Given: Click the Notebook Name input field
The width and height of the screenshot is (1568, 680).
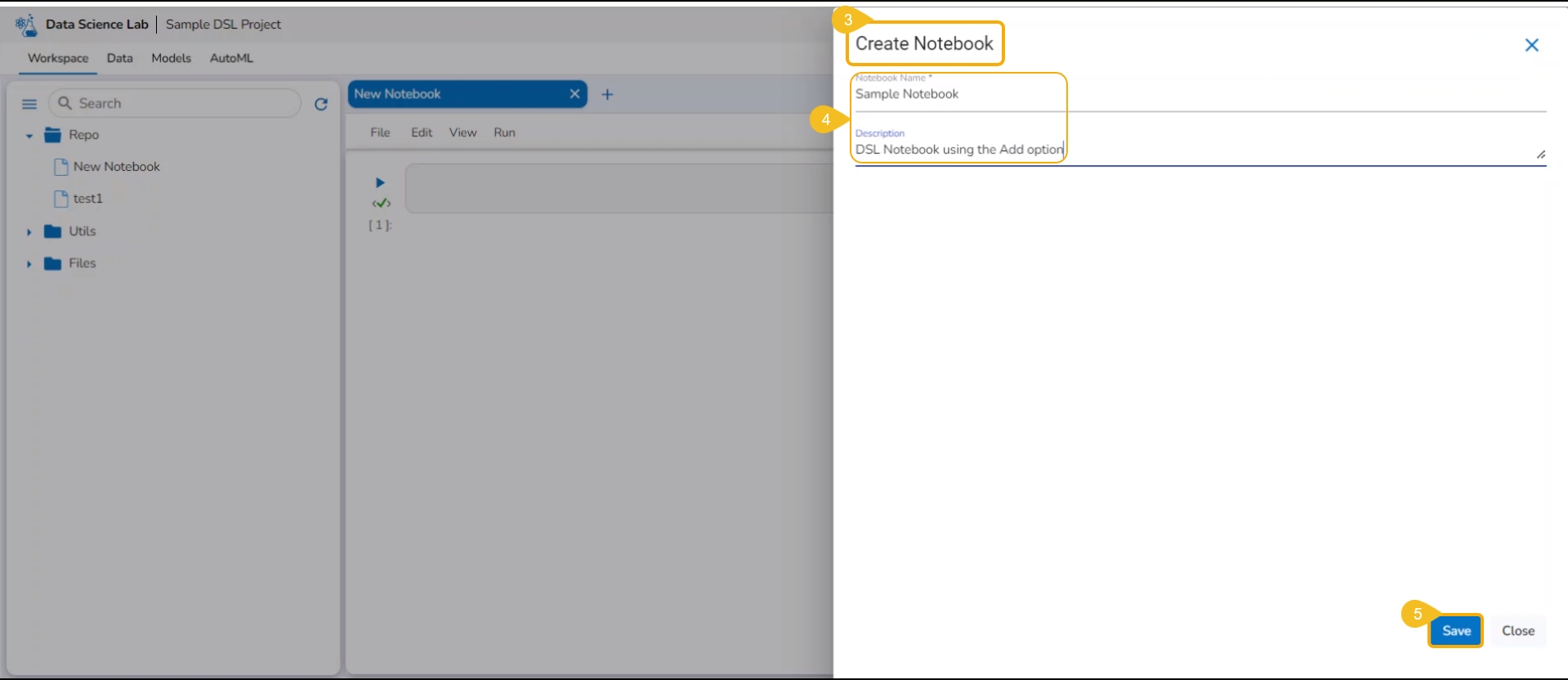Looking at the screenshot, I should tap(1200, 94).
